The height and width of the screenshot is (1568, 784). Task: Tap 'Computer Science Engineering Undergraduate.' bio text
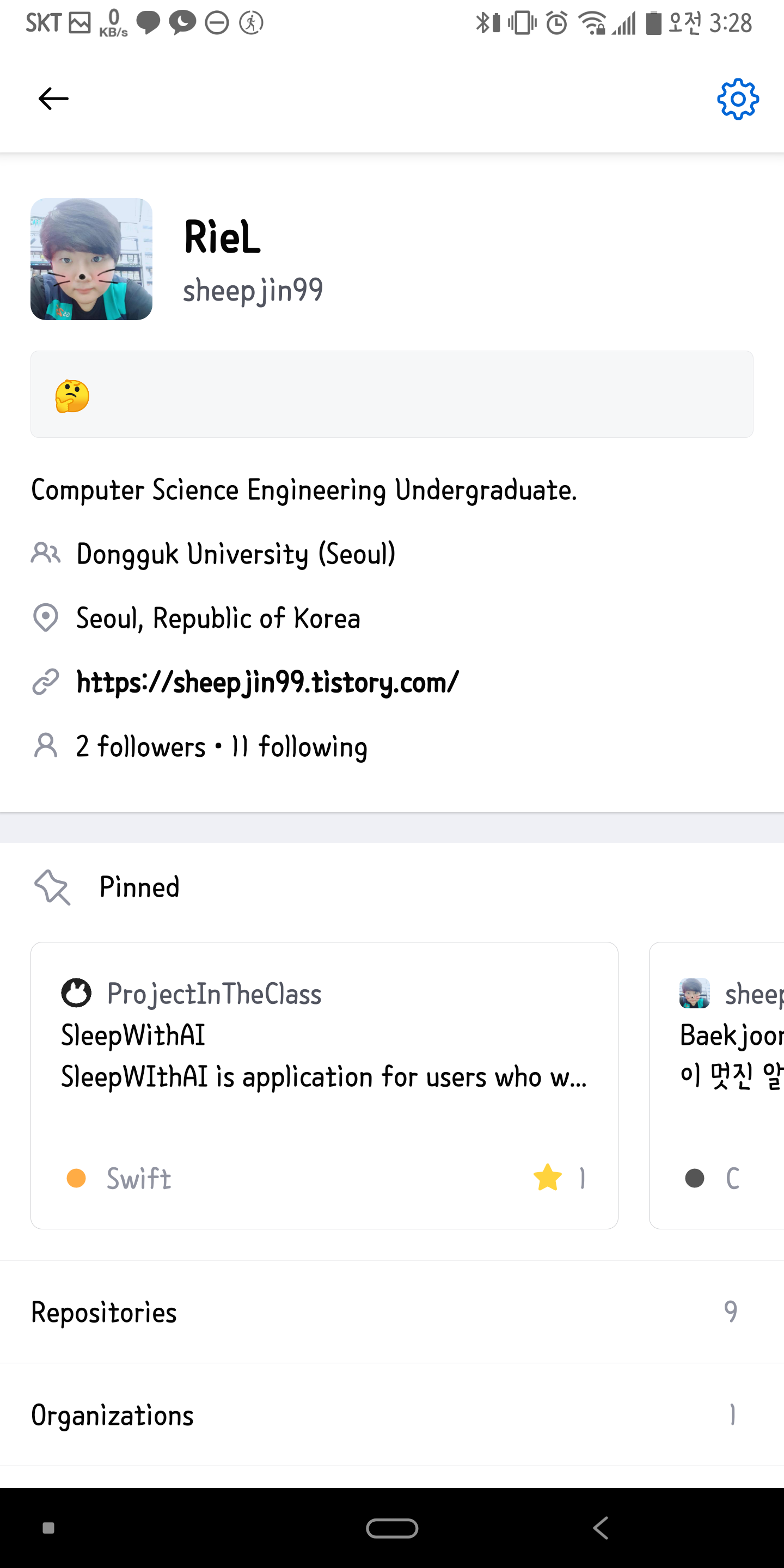[304, 490]
